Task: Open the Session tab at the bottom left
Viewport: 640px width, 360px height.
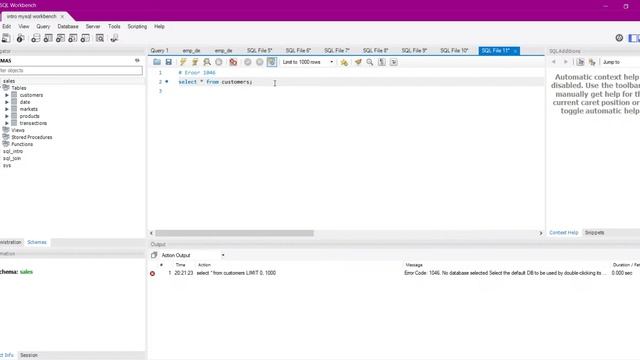Action: pyautogui.click(x=29, y=355)
